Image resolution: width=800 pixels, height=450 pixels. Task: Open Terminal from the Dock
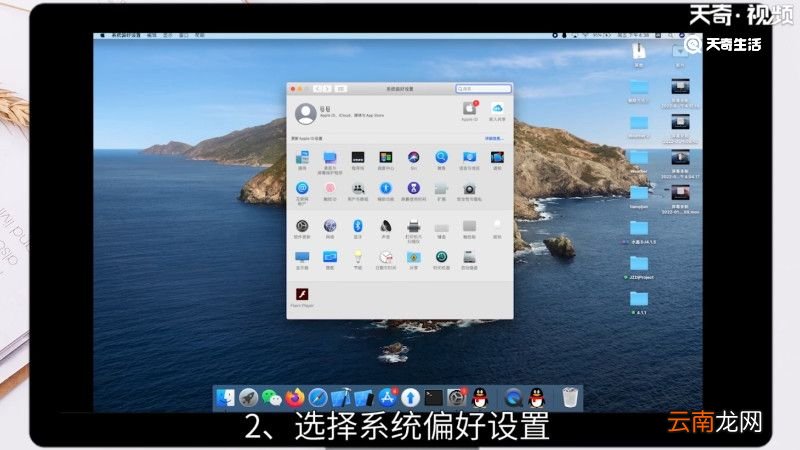[x=434, y=397]
